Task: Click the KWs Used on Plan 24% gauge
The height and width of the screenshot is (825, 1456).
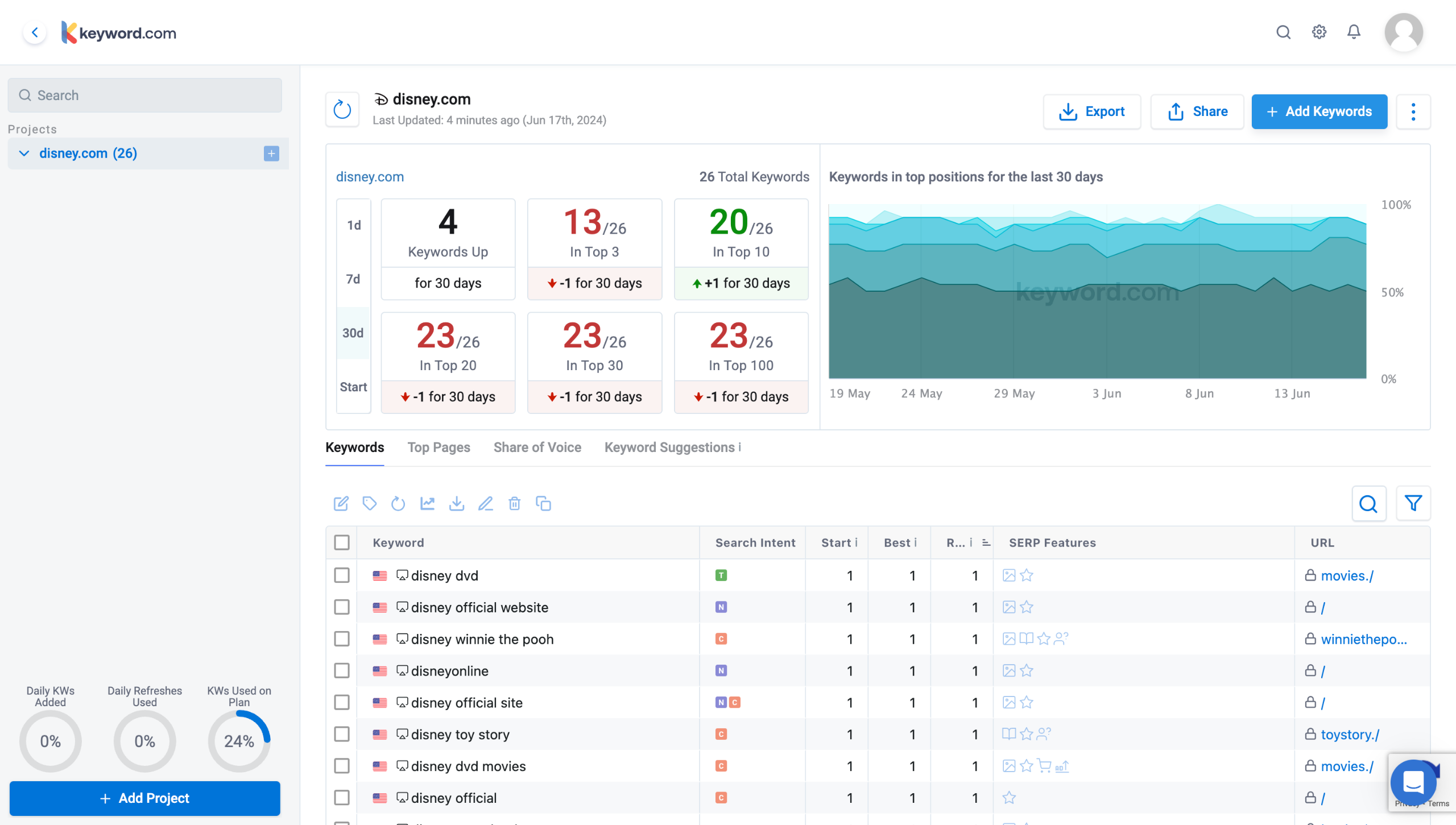Action: coord(239,741)
